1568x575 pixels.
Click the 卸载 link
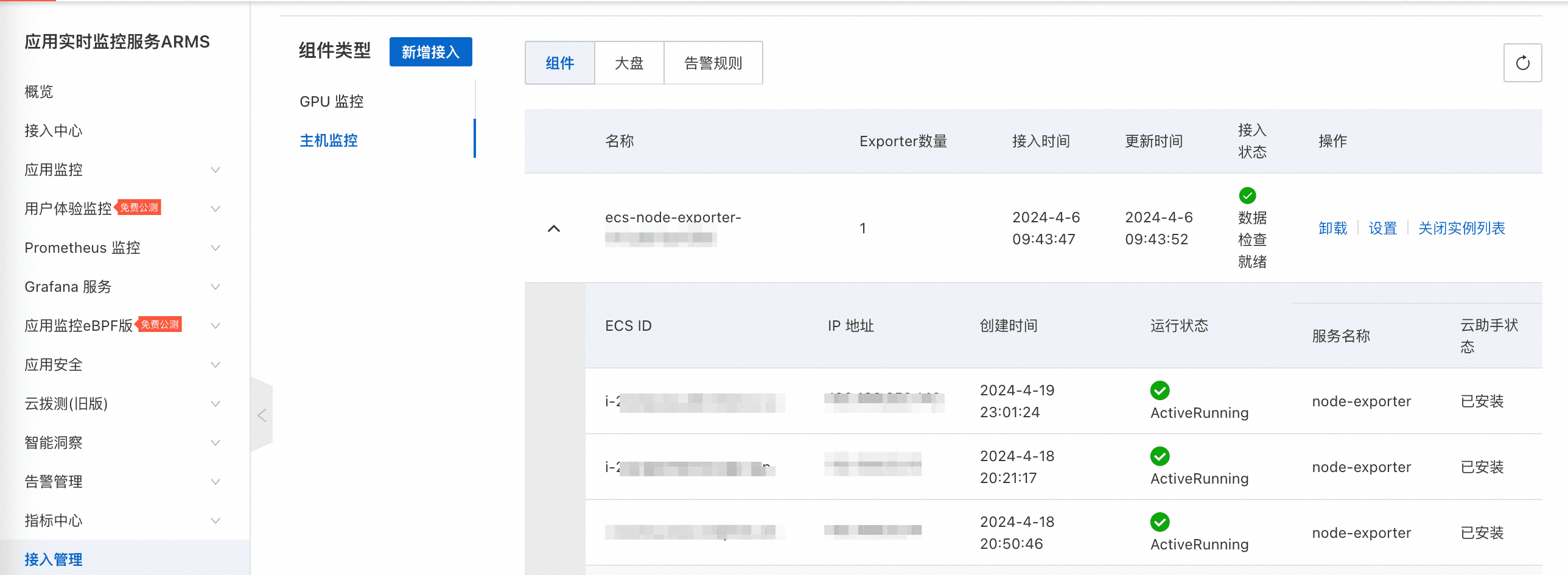(1332, 228)
